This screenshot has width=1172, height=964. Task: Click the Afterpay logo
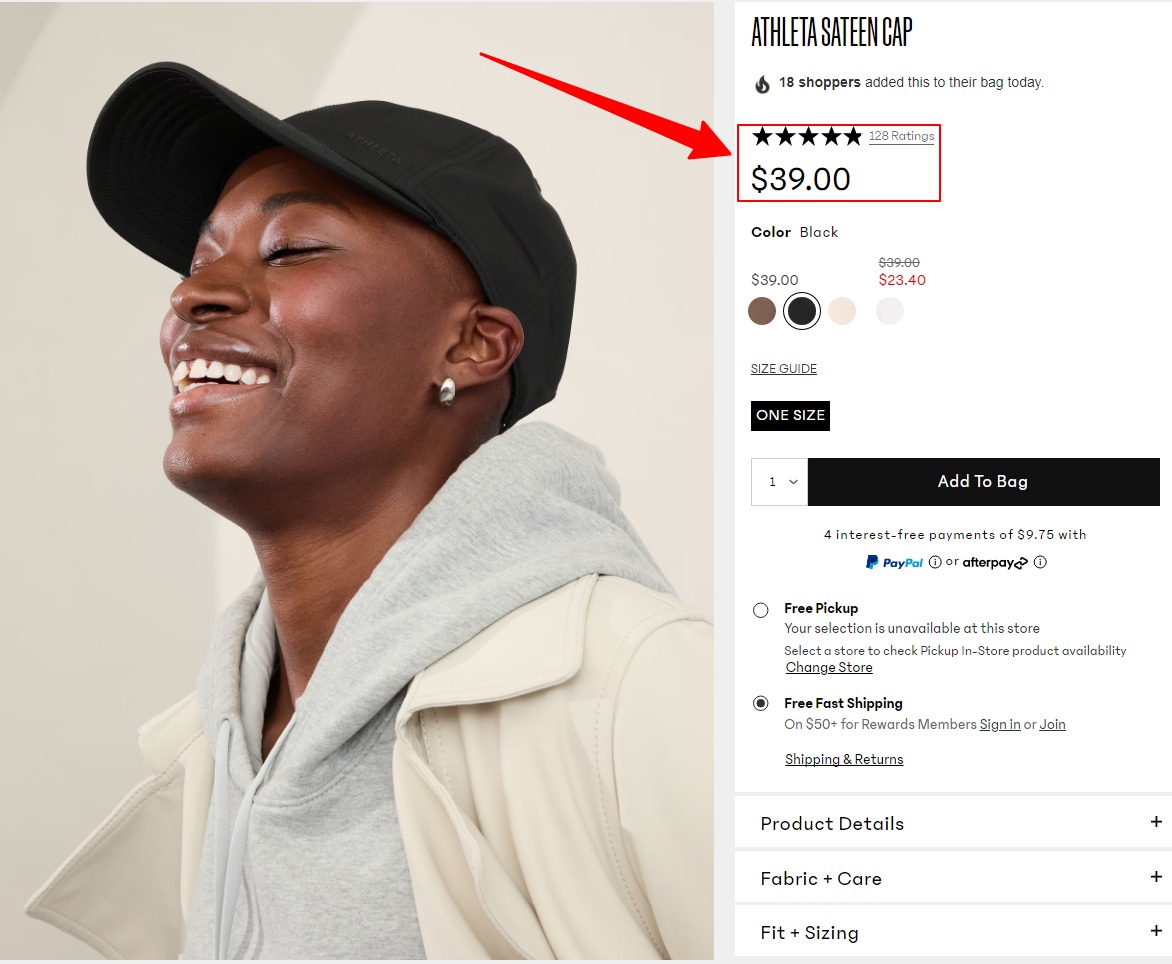click(995, 563)
